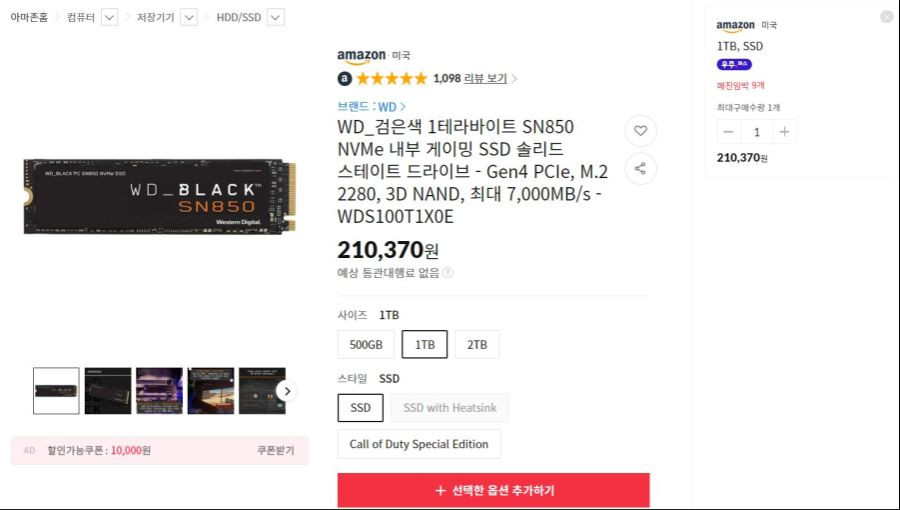This screenshot has width=900, height=510.
Task: Select the 2TB size option
Action: point(477,345)
